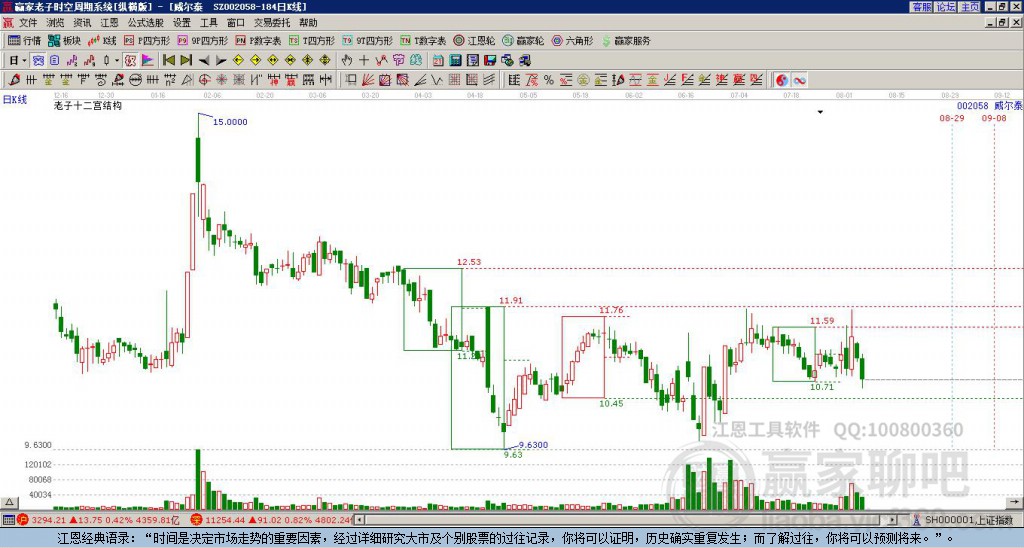The image size is (1024, 548).
Task: Toggle the 权 ex-rights adjustment button
Action: pos(130,61)
